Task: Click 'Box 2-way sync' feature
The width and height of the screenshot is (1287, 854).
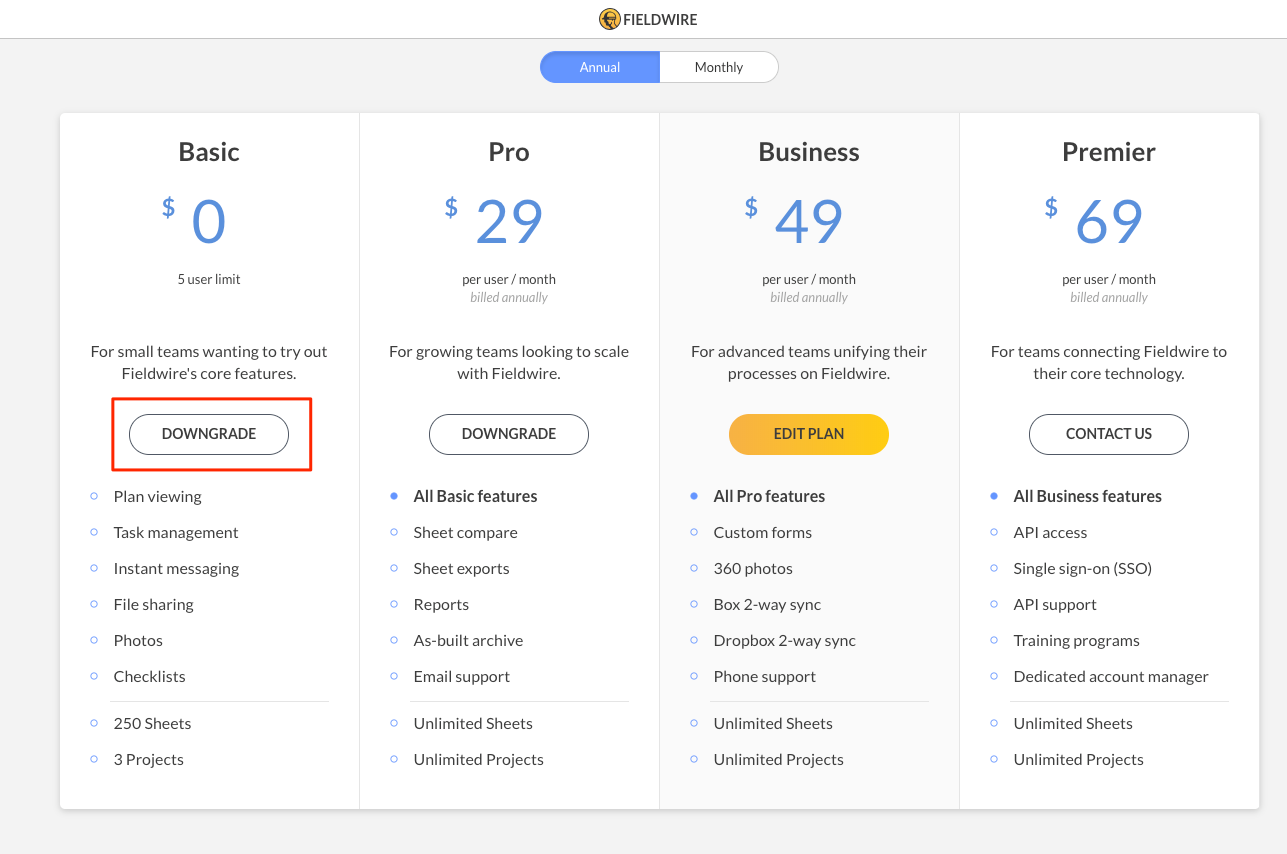Action: tap(767, 604)
